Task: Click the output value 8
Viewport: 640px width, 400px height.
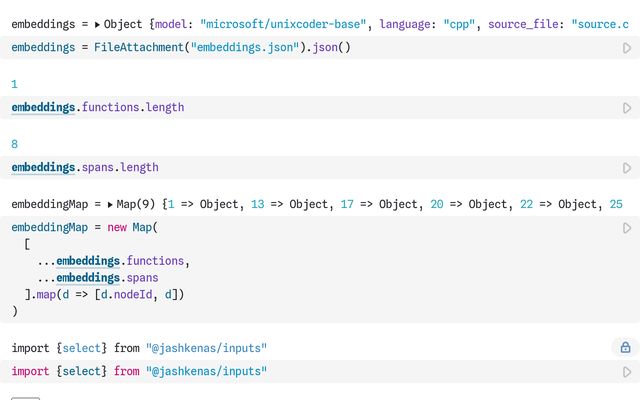Action: [x=15, y=144]
